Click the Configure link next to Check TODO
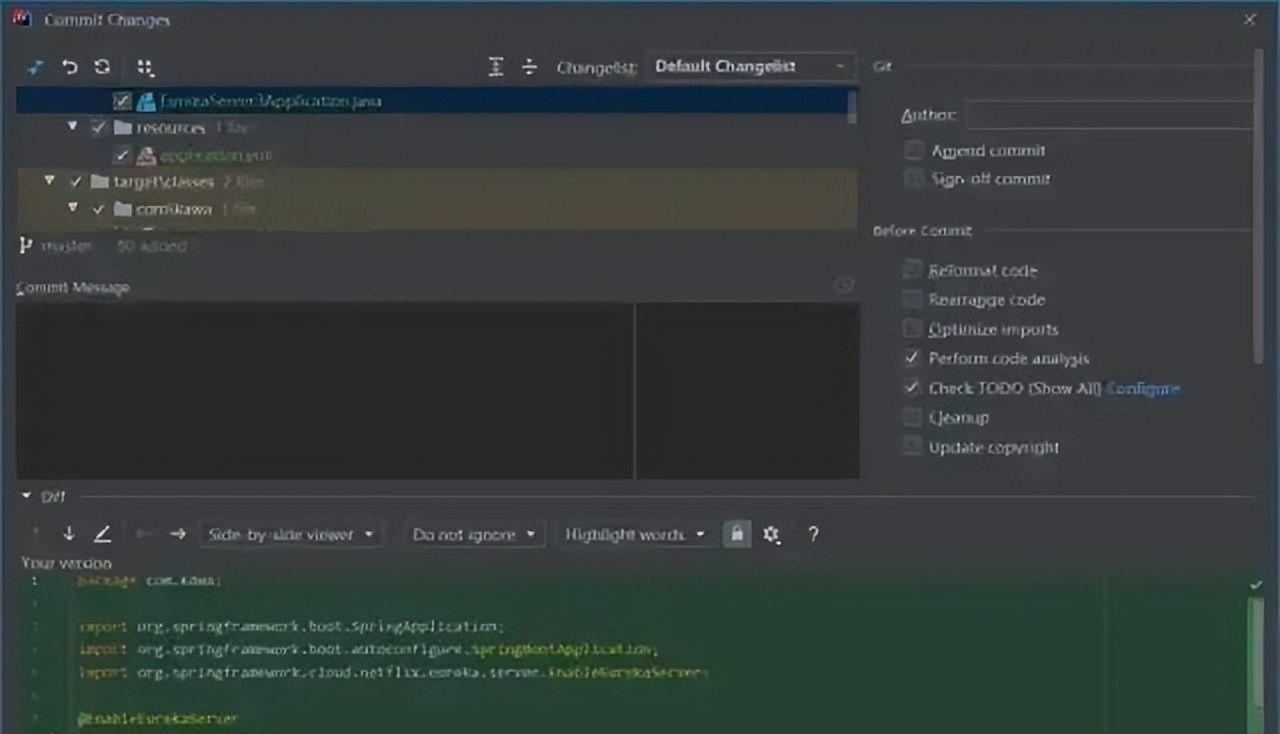The image size is (1280, 734). (x=1143, y=388)
